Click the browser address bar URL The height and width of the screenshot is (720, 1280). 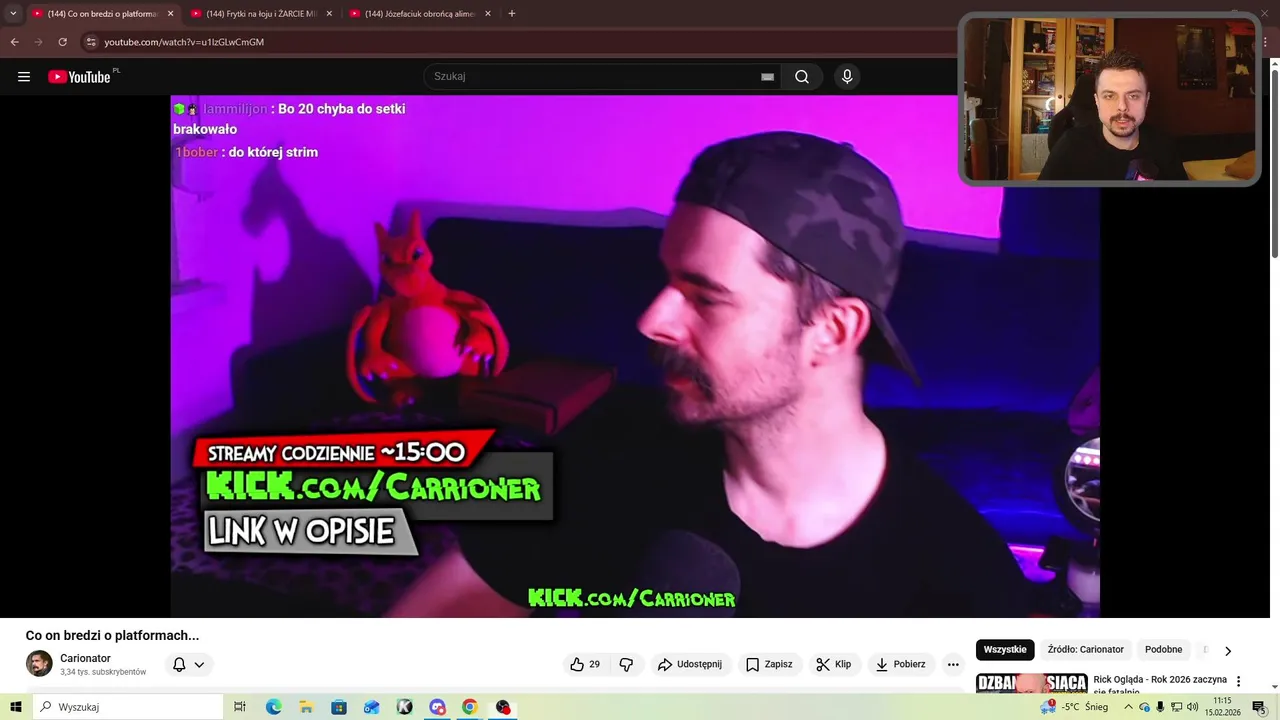pyautogui.click(x=184, y=42)
